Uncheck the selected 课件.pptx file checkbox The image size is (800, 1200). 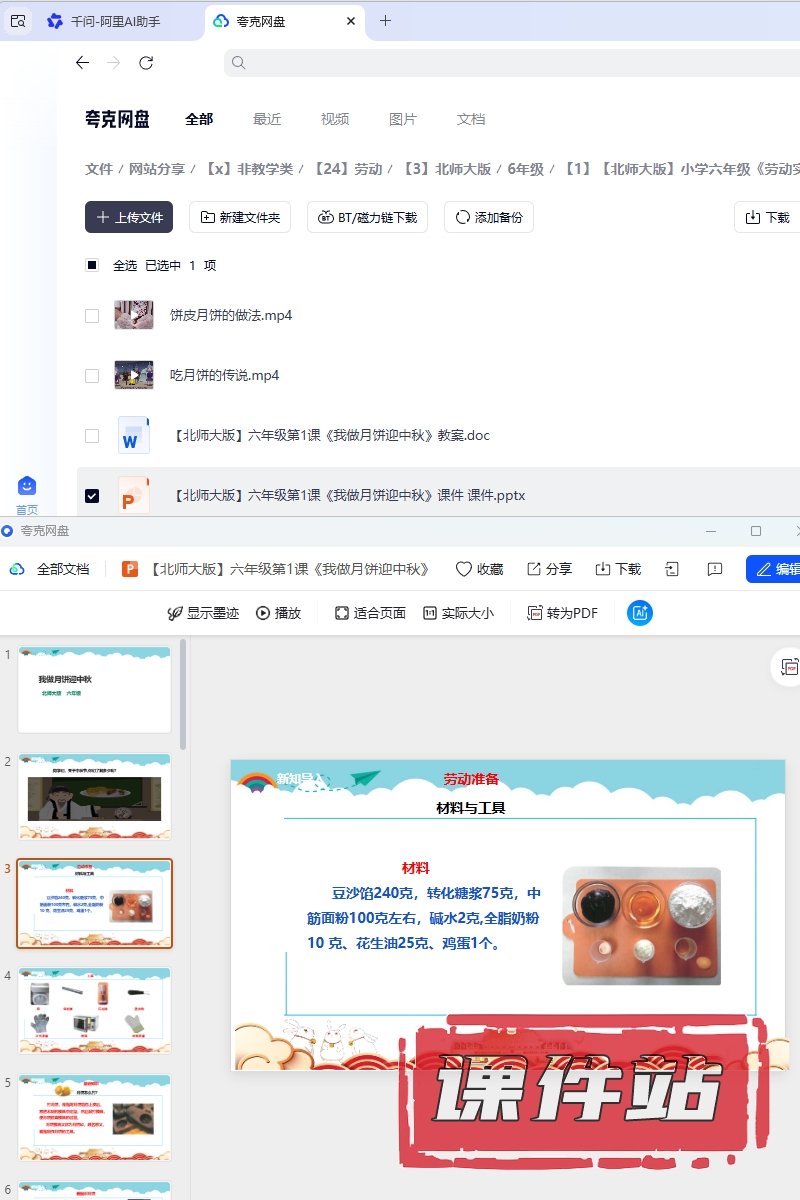pos(92,496)
